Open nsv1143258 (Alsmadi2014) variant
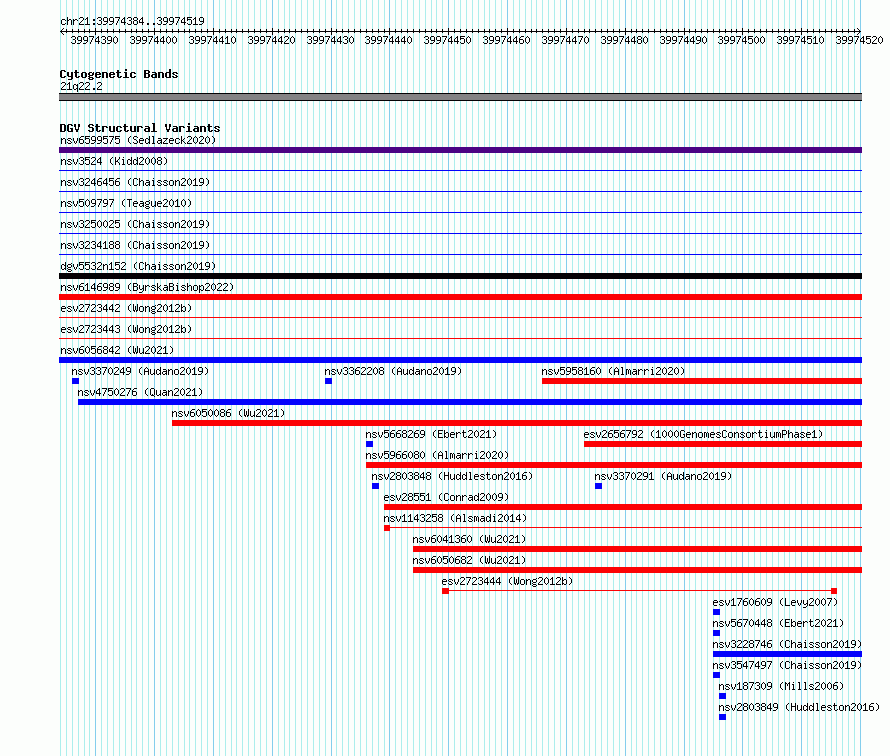Viewport: 890px width, 756px height. tap(455, 518)
